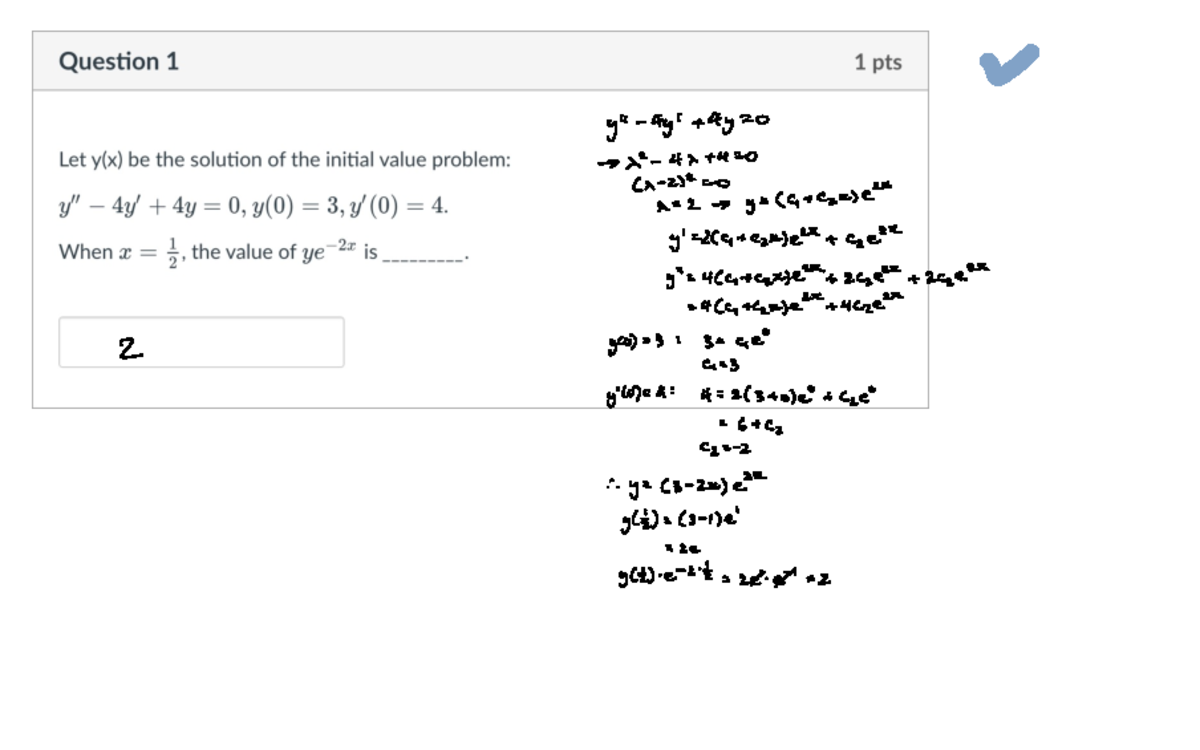Click the handwritten 2 inside the answer box

(130, 348)
